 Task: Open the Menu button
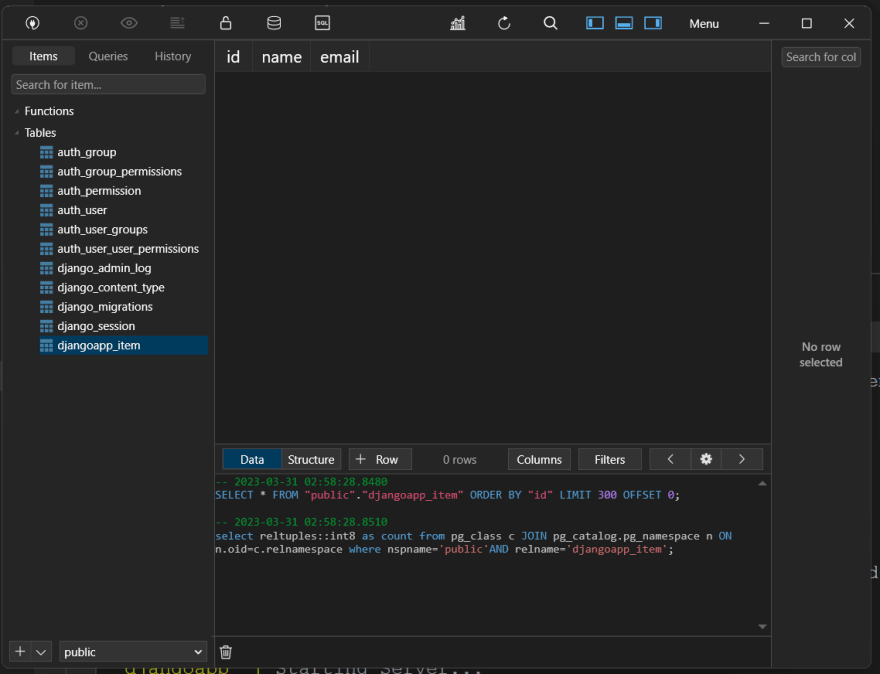(704, 24)
